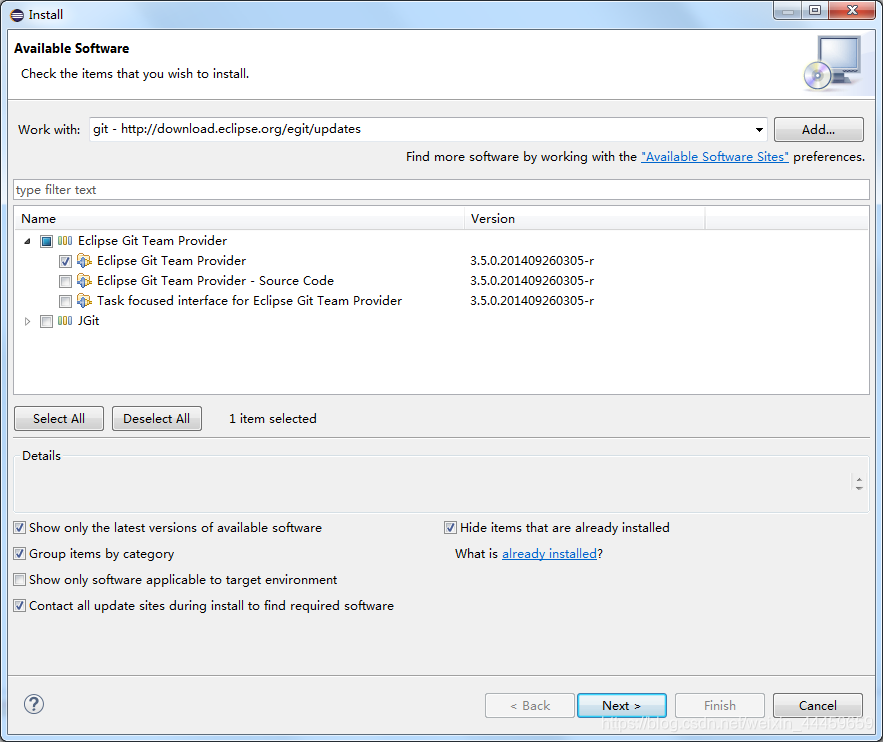Screen dimensions: 883x742
Task: Click version 3.5.0.201409260305-r of Source Code row
Action: [x=532, y=281]
